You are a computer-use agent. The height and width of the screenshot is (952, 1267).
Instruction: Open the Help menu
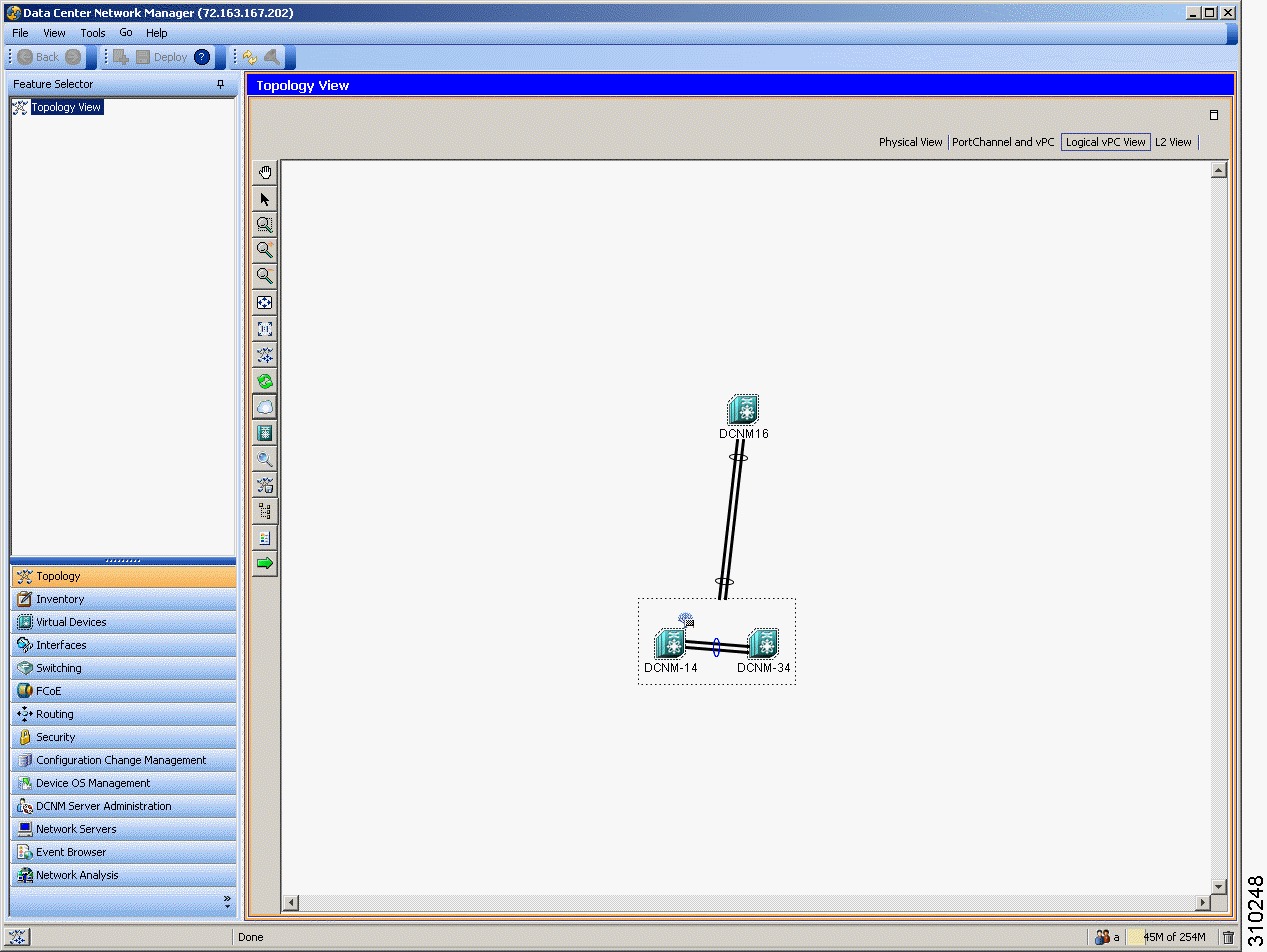click(x=157, y=33)
